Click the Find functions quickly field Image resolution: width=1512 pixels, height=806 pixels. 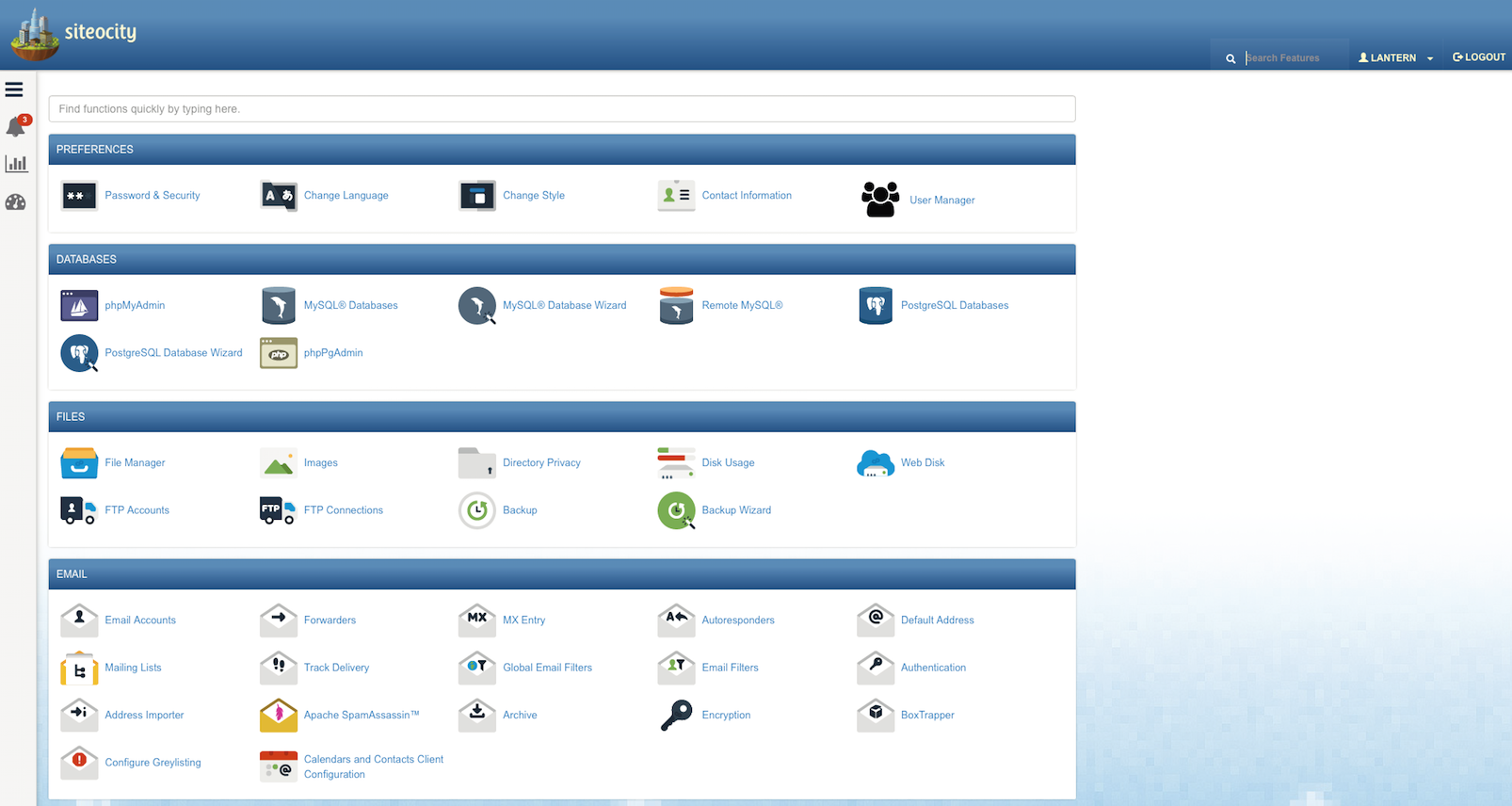pyautogui.click(x=562, y=109)
